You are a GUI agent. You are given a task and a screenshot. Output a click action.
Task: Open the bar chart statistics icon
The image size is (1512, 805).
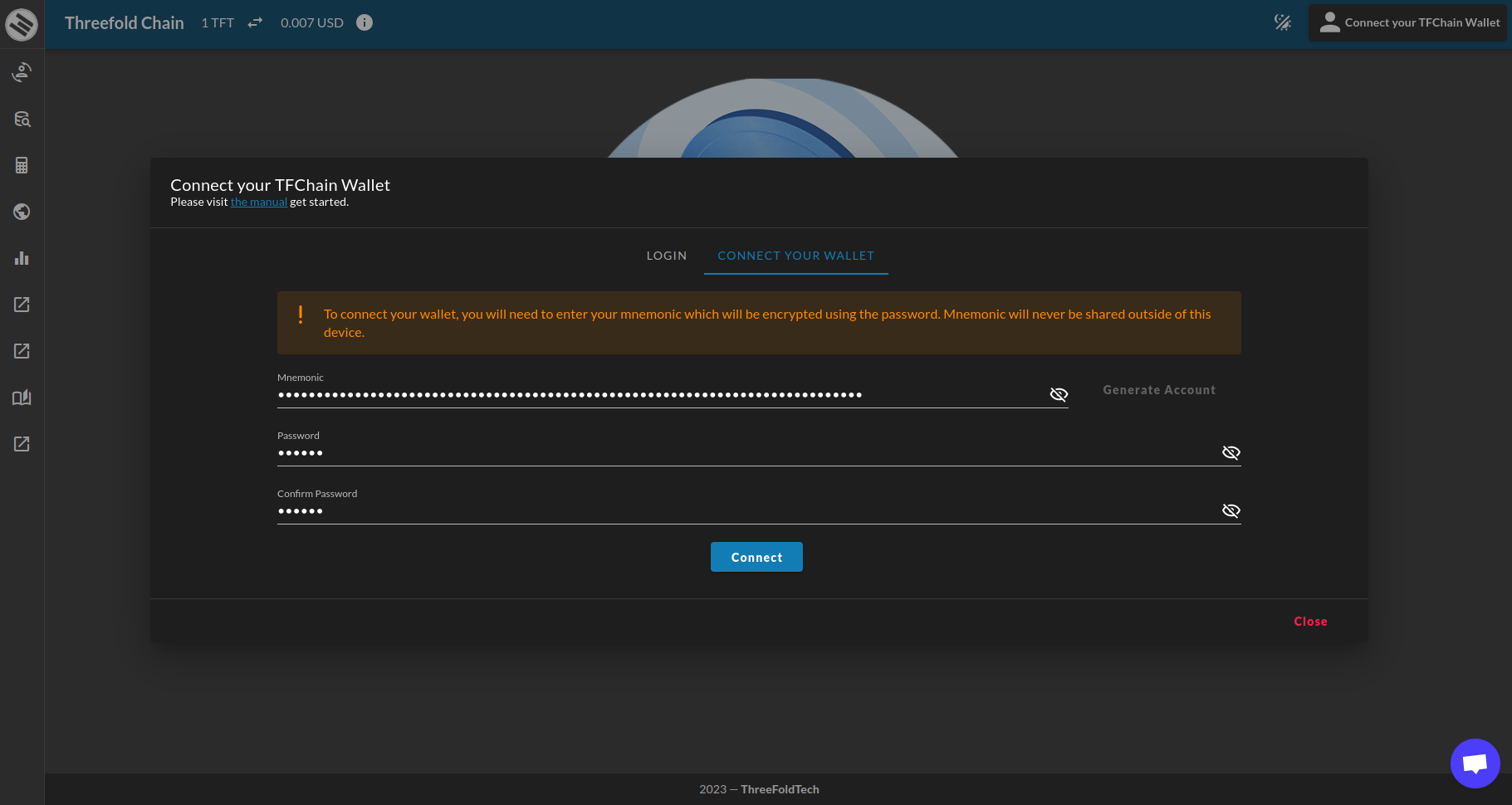pos(22,258)
